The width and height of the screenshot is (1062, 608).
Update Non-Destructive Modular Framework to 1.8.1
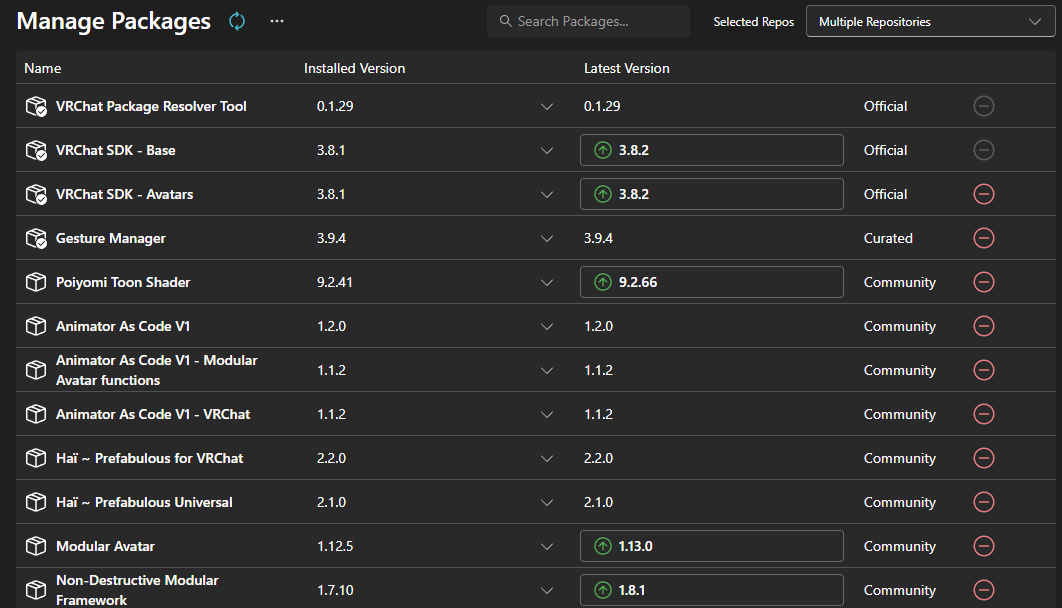click(712, 590)
